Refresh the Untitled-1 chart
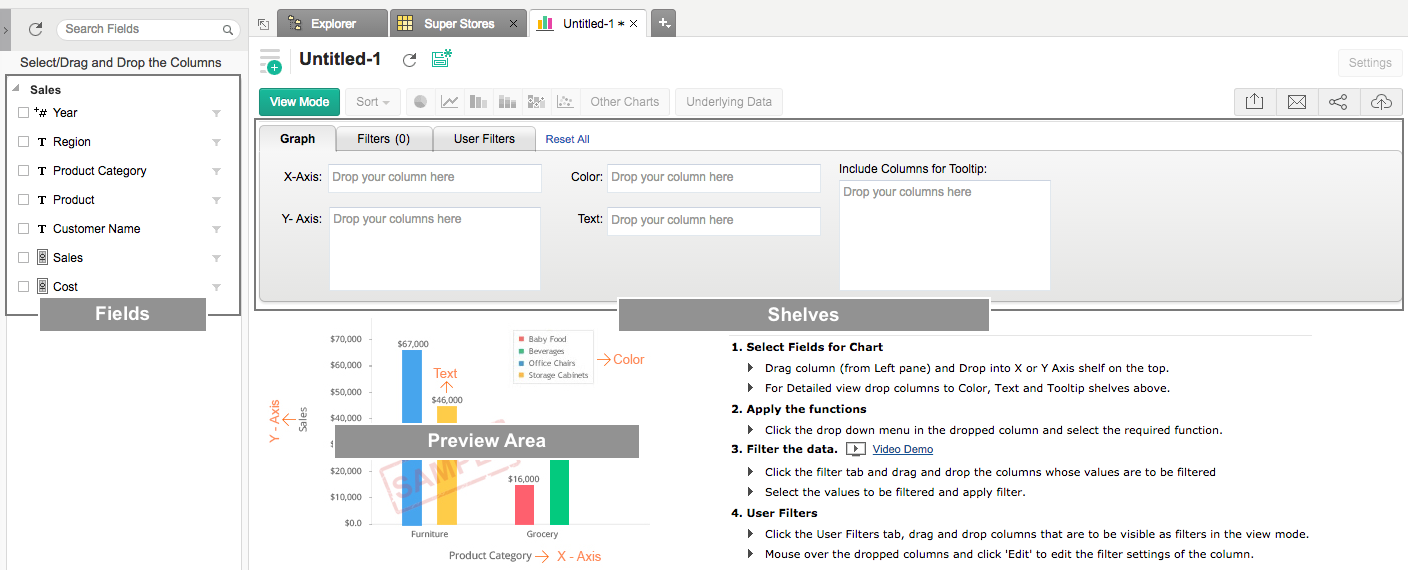The width and height of the screenshot is (1408, 570). (409, 60)
